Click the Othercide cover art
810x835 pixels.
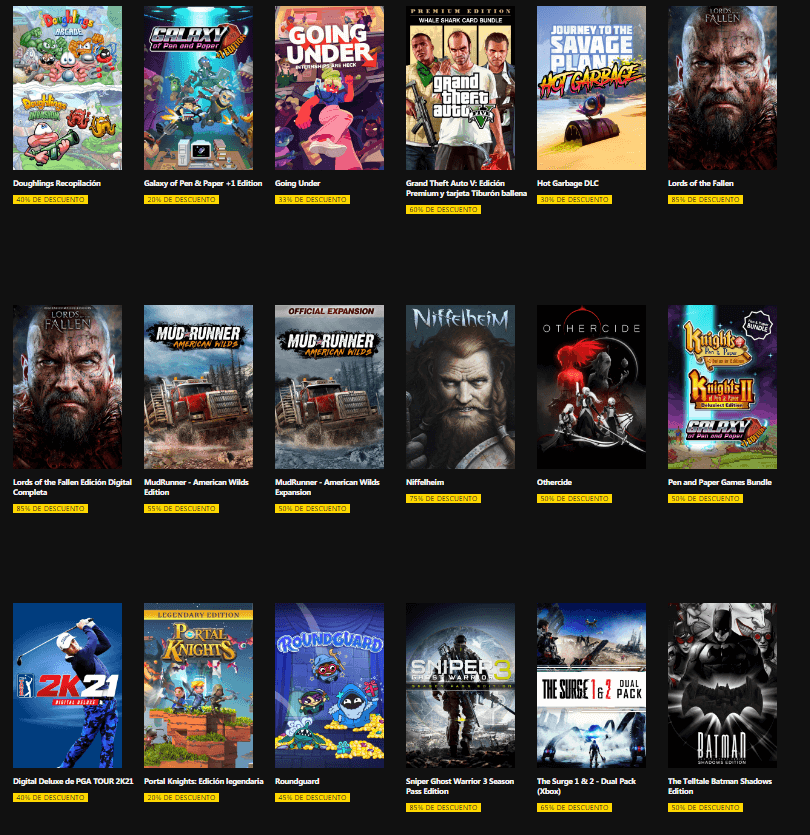pos(591,387)
